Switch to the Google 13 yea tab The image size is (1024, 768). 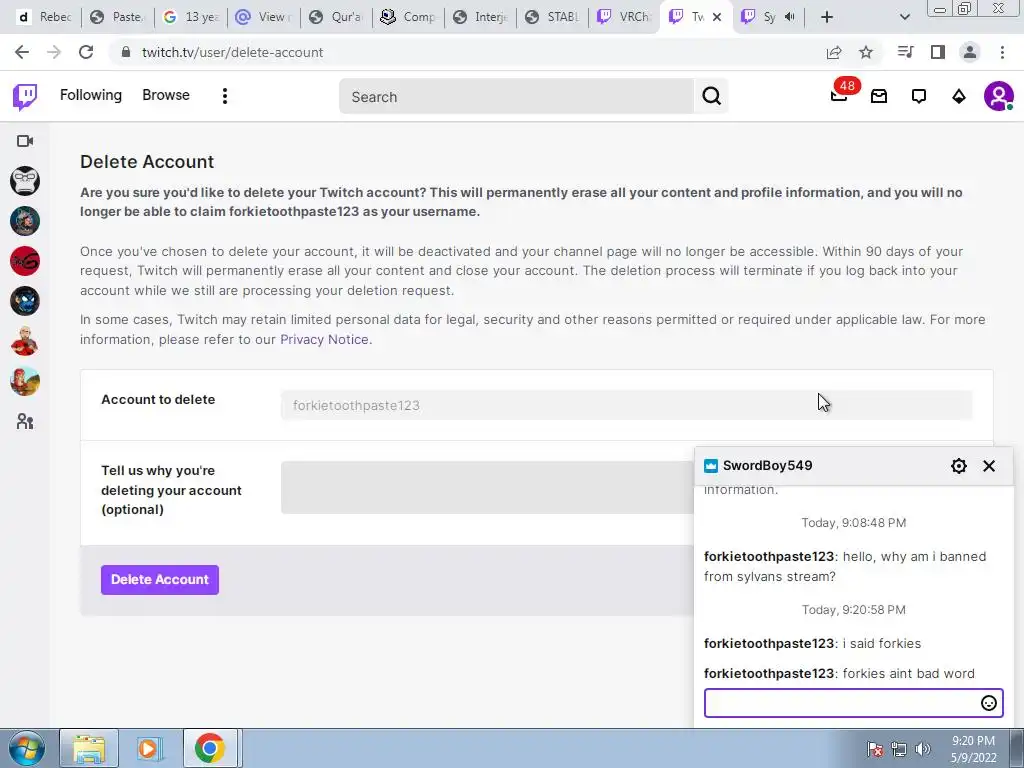pyautogui.click(x=191, y=17)
